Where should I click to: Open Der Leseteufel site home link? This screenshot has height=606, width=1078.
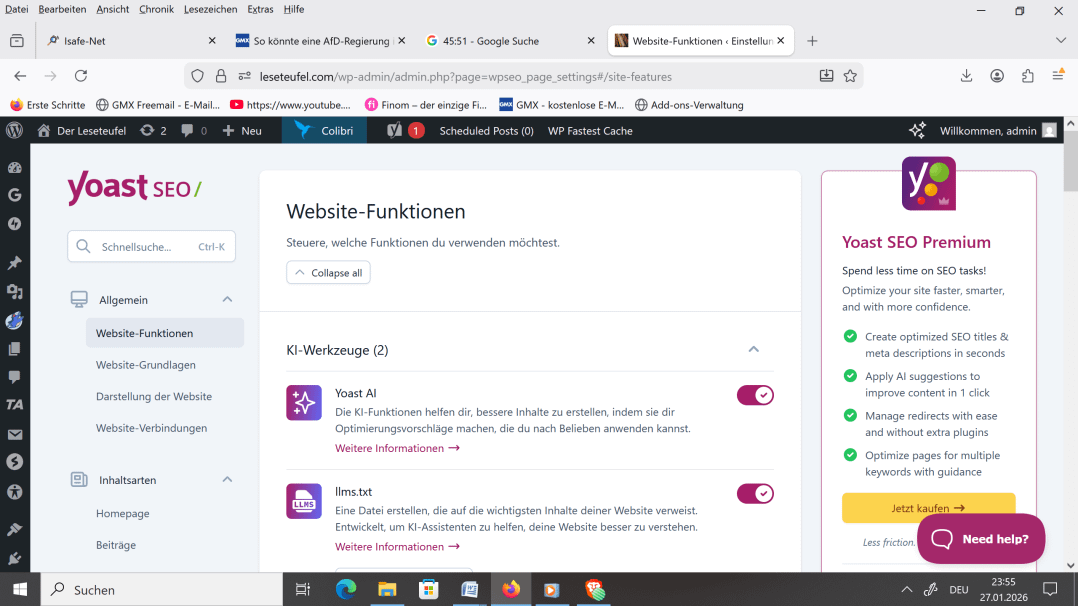(x=82, y=131)
